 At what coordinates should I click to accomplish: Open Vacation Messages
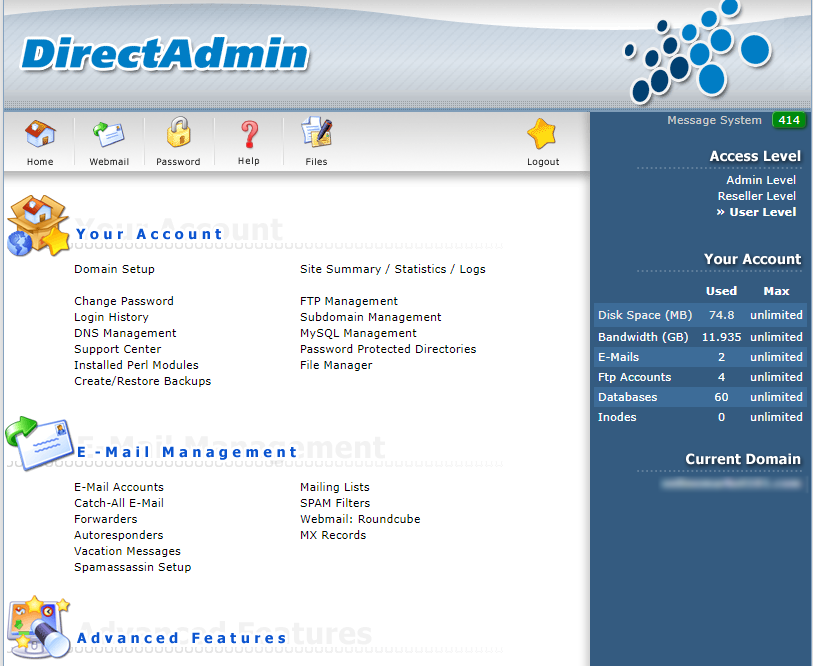click(128, 552)
